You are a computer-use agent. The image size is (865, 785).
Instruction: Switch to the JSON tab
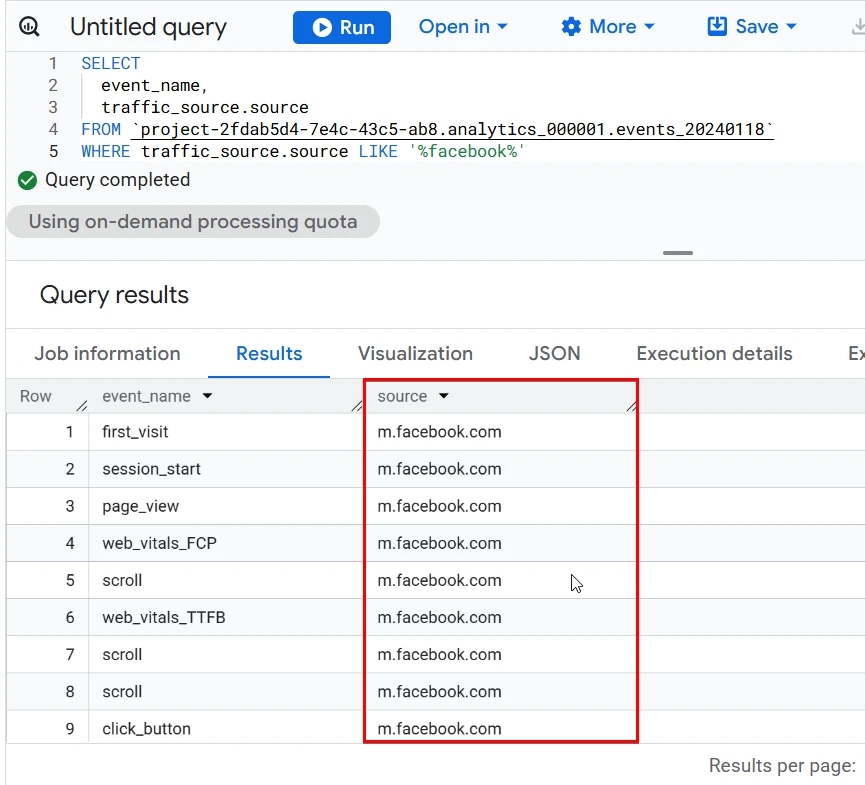(x=554, y=354)
